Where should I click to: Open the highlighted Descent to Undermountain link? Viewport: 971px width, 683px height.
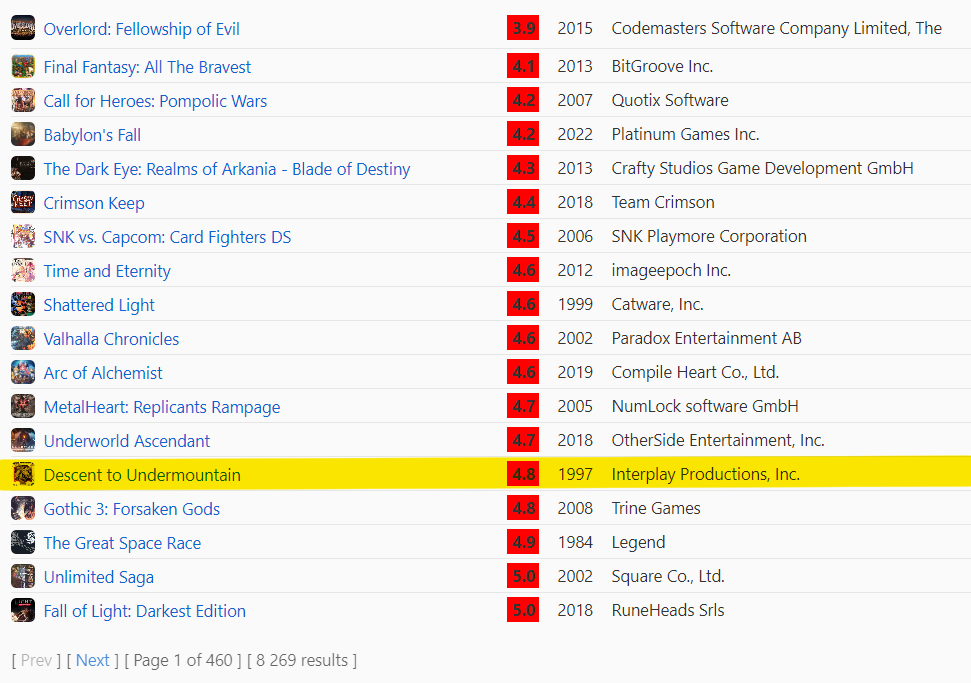tap(142, 476)
